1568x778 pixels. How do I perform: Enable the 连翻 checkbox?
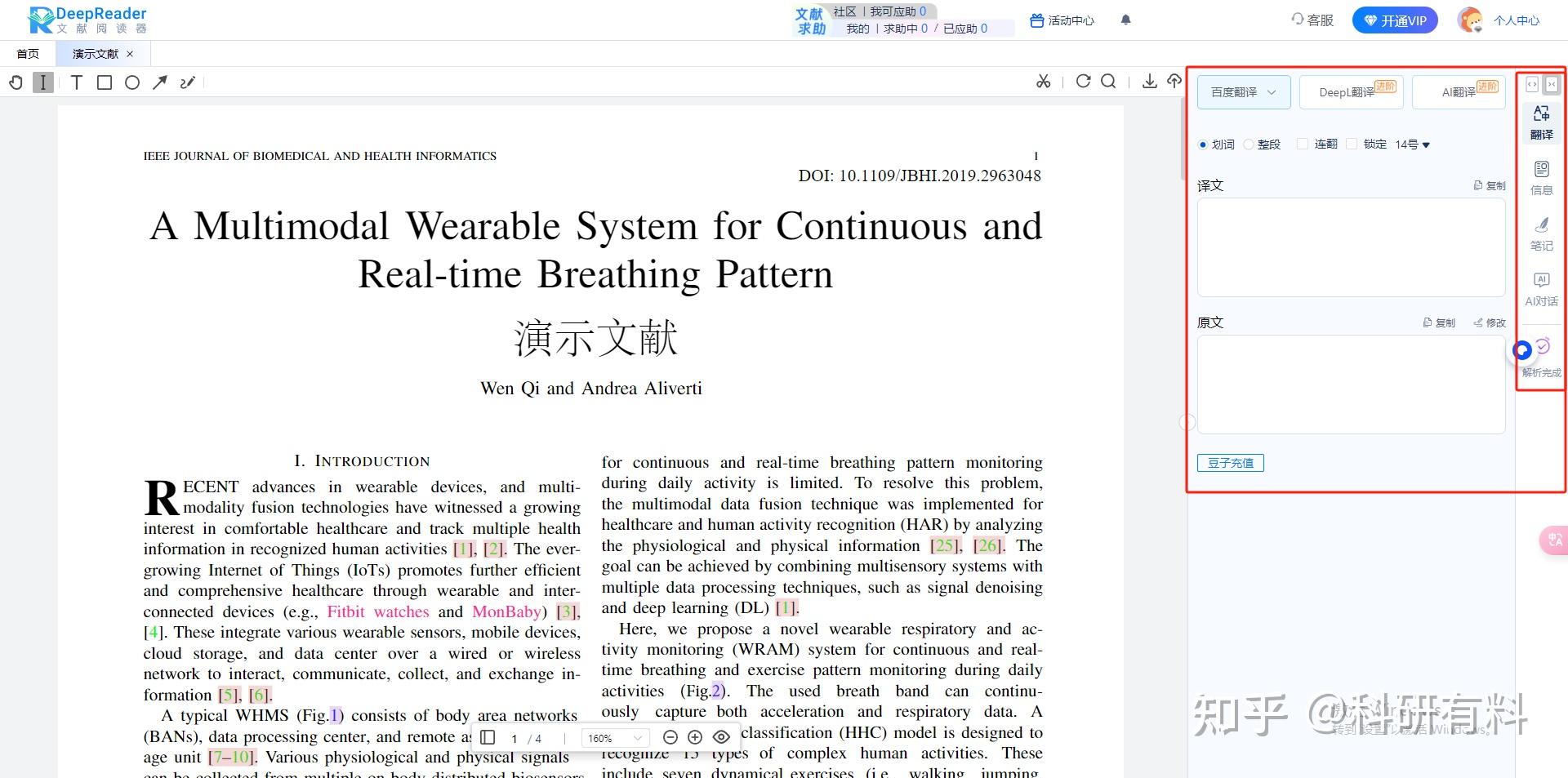[x=1303, y=144]
